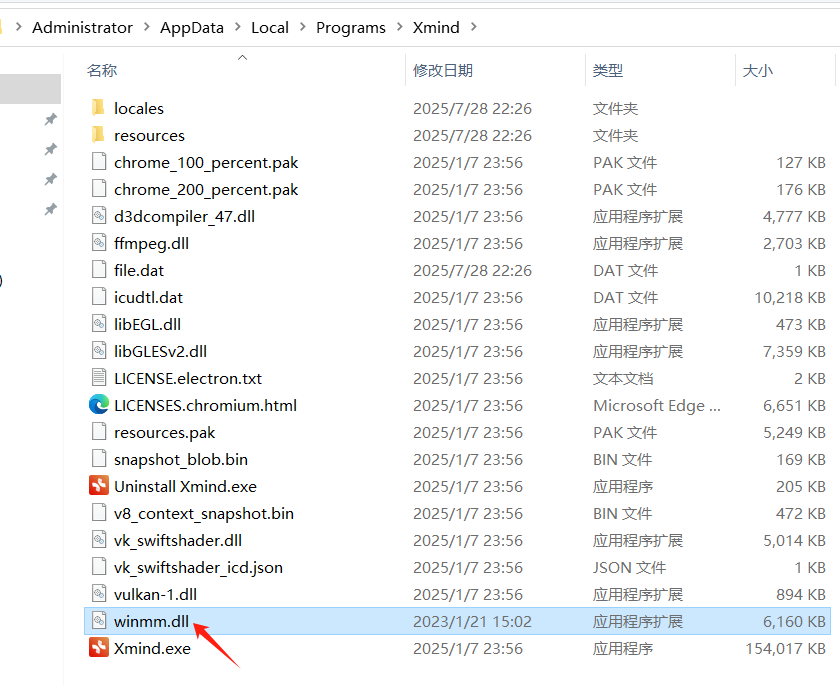Click the libEGL.dll file icon
Image resolution: width=840 pixels, height=686 pixels.
click(99, 323)
